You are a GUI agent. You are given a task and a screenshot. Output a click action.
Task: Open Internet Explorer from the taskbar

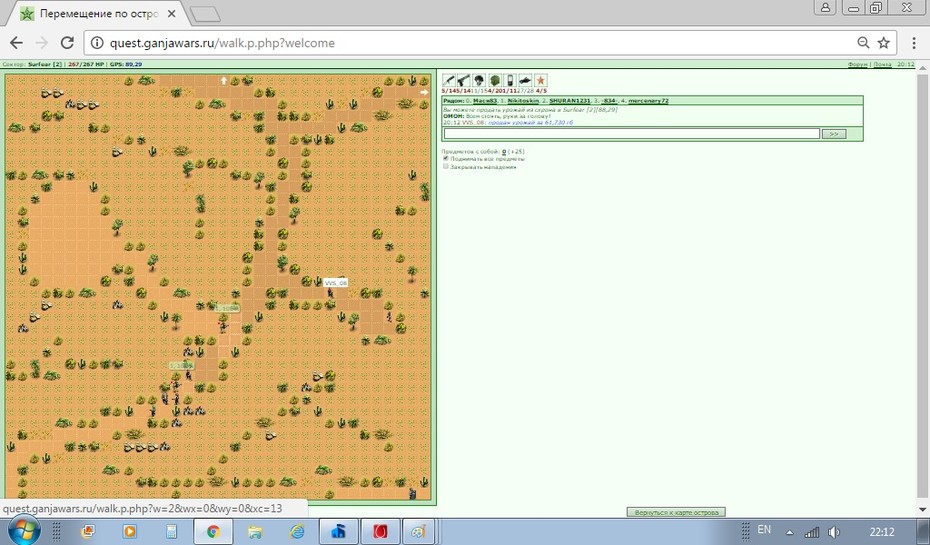pos(296,531)
